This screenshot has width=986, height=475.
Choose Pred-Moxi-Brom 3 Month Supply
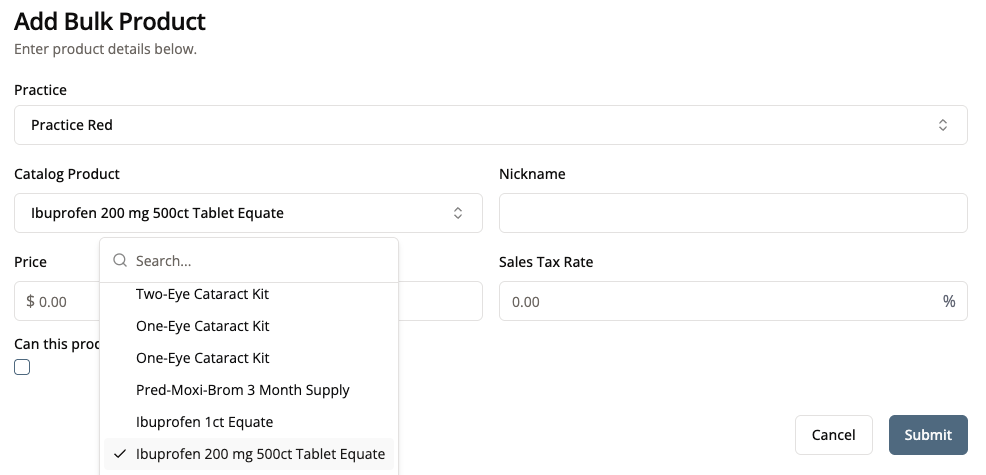point(242,390)
